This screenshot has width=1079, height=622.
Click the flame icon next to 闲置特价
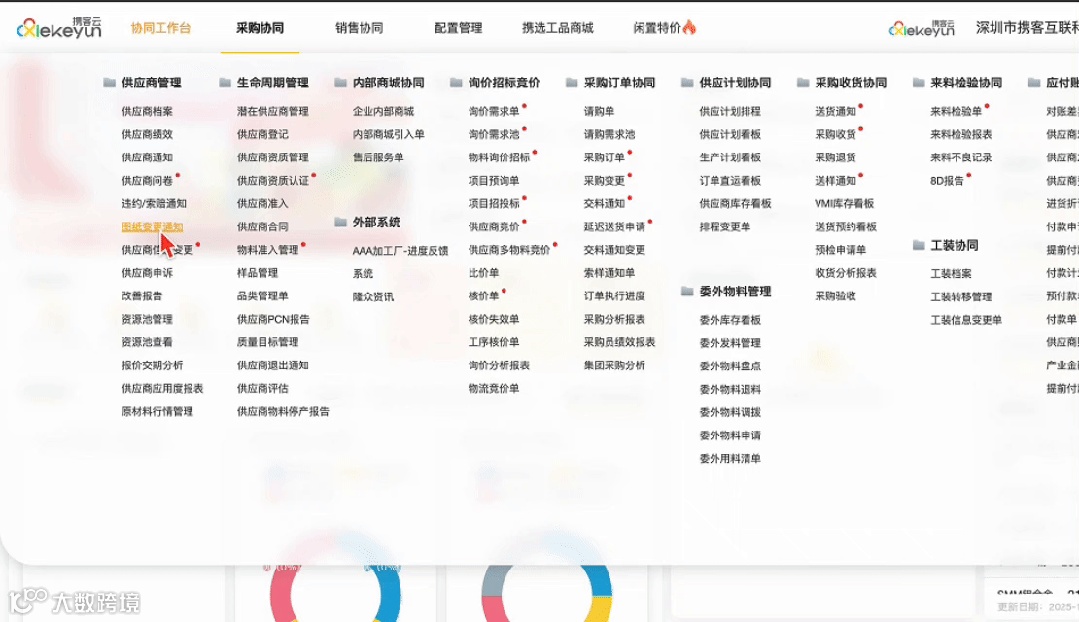click(687, 29)
